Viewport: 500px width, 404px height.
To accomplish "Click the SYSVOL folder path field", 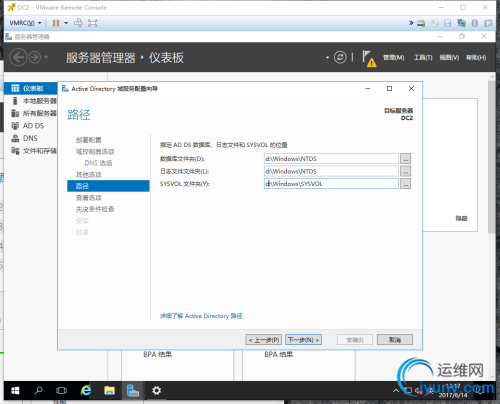I will pyautogui.click(x=331, y=184).
